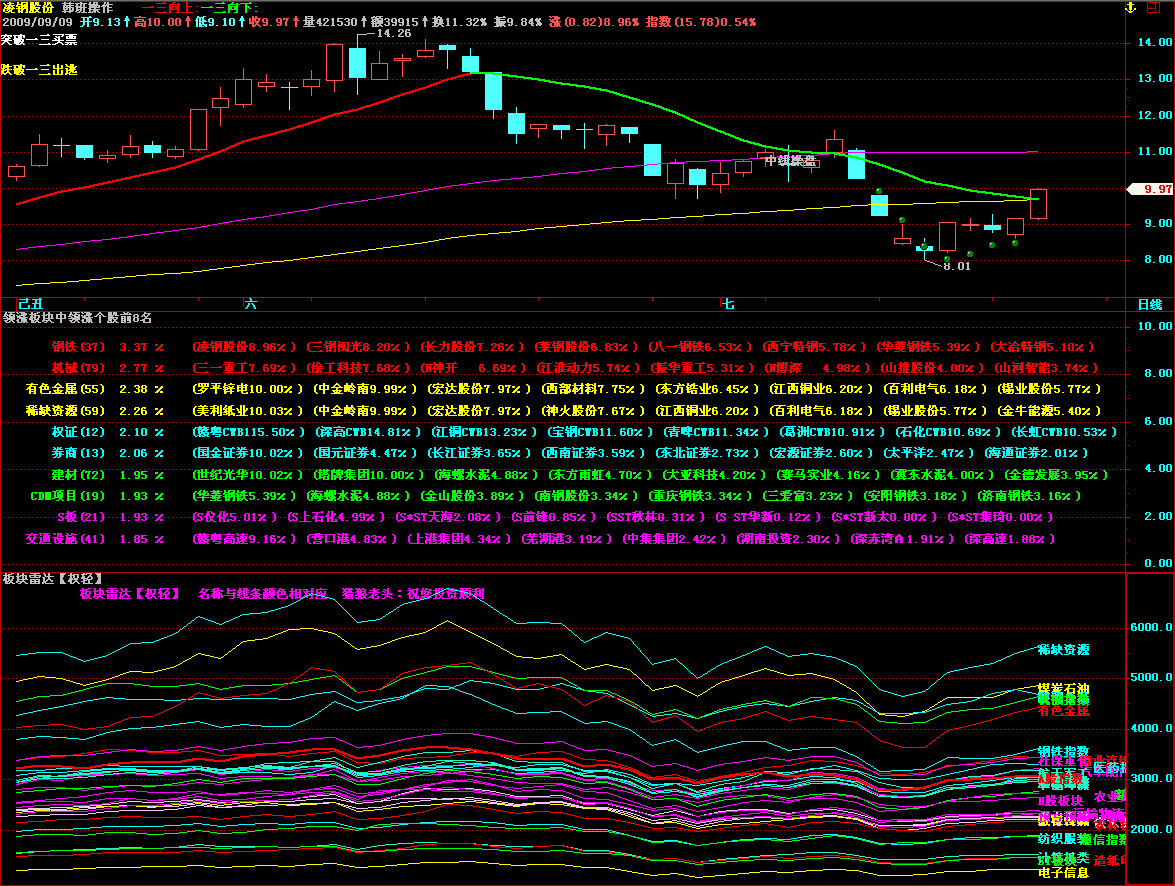This screenshot has width=1175, height=886.
Task: Click the 电子信息 line label
Action: [x=1063, y=873]
